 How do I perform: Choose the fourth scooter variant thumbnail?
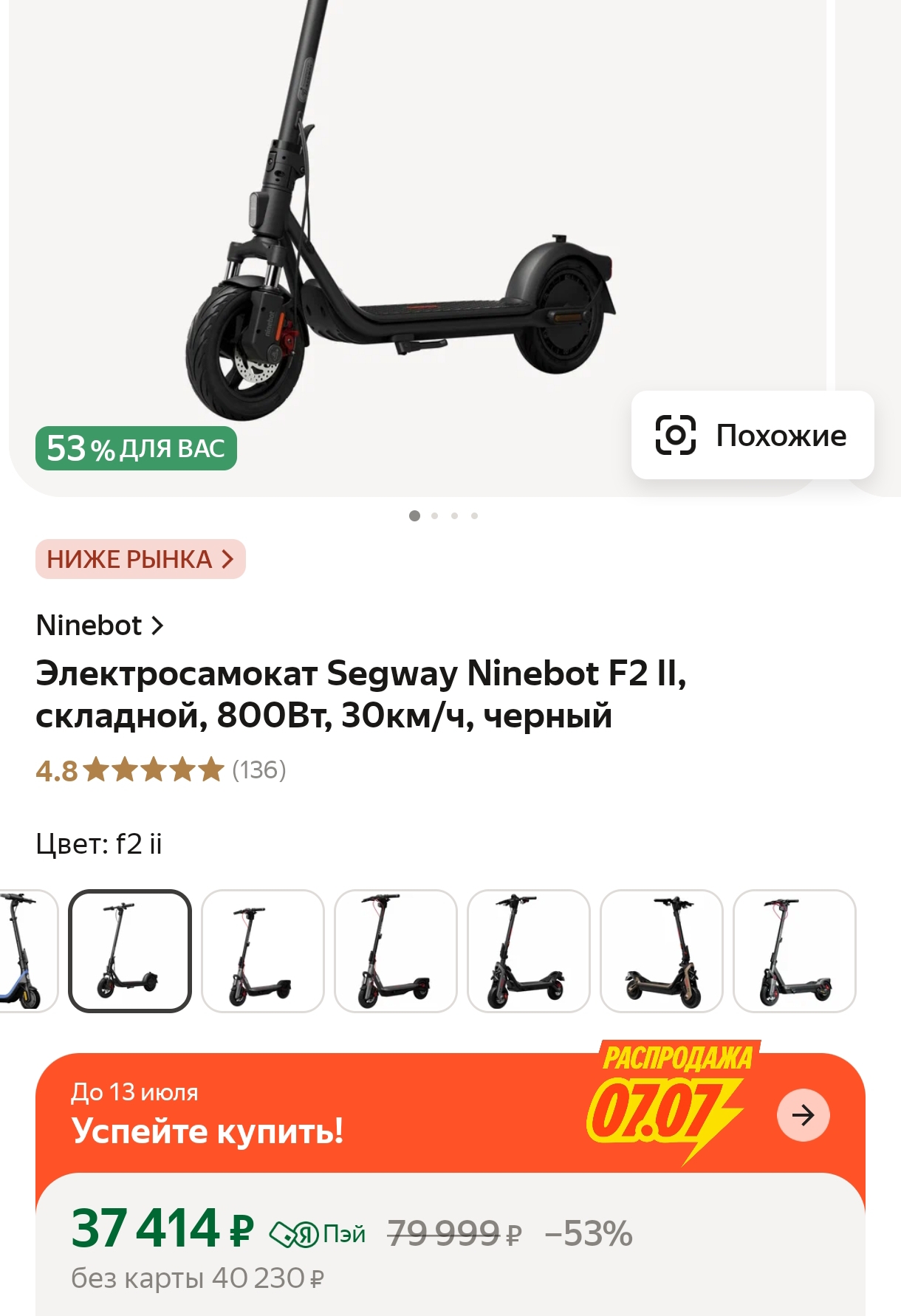[396, 950]
